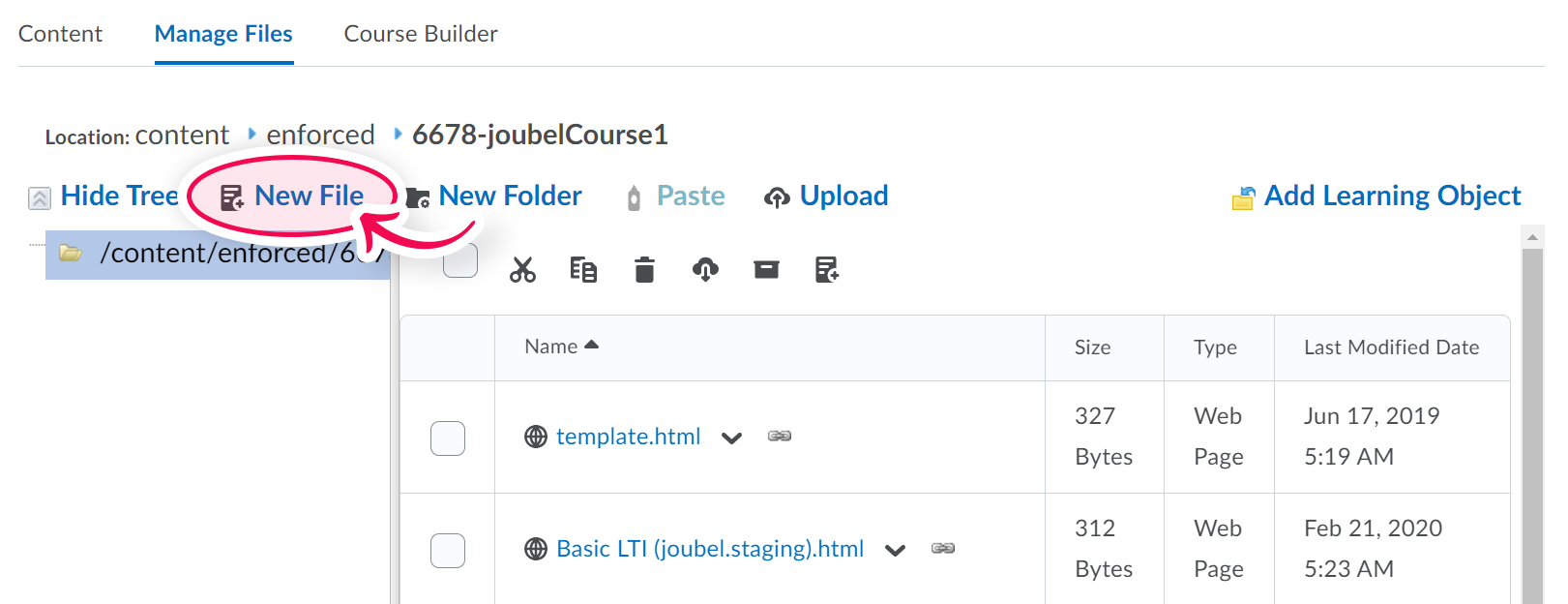
Task: Click the copy files icon
Action: 583,270
